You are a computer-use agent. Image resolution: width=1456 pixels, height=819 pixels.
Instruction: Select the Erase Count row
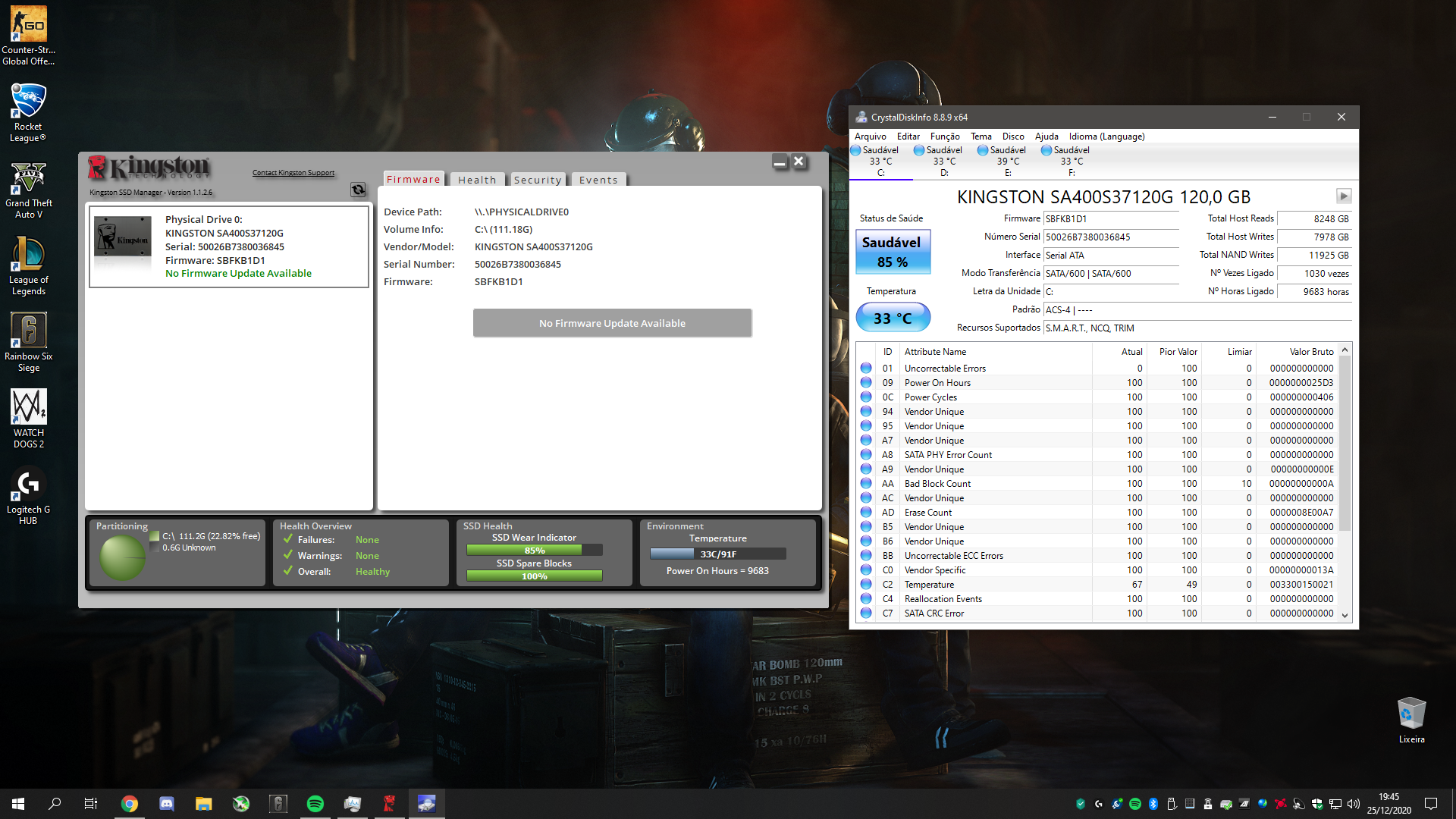point(1097,513)
